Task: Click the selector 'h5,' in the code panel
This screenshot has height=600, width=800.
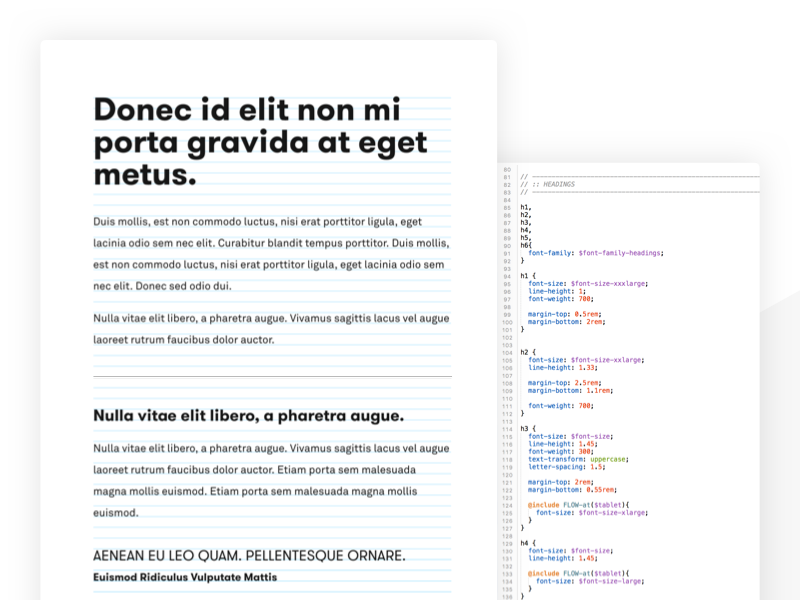Action: pos(526,238)
